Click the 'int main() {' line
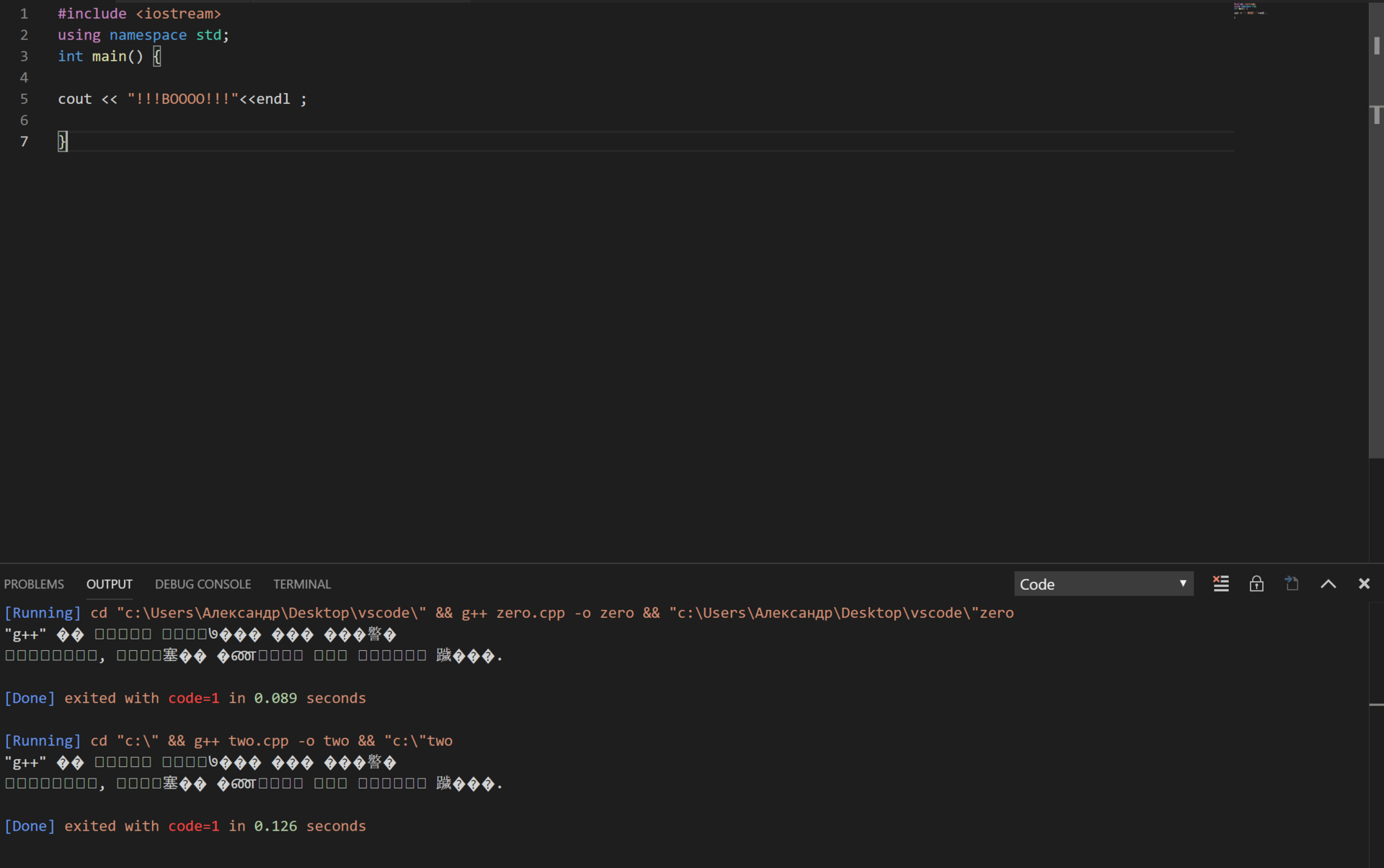The width and height of the screenshot is (1384, 868). point(110,56)
